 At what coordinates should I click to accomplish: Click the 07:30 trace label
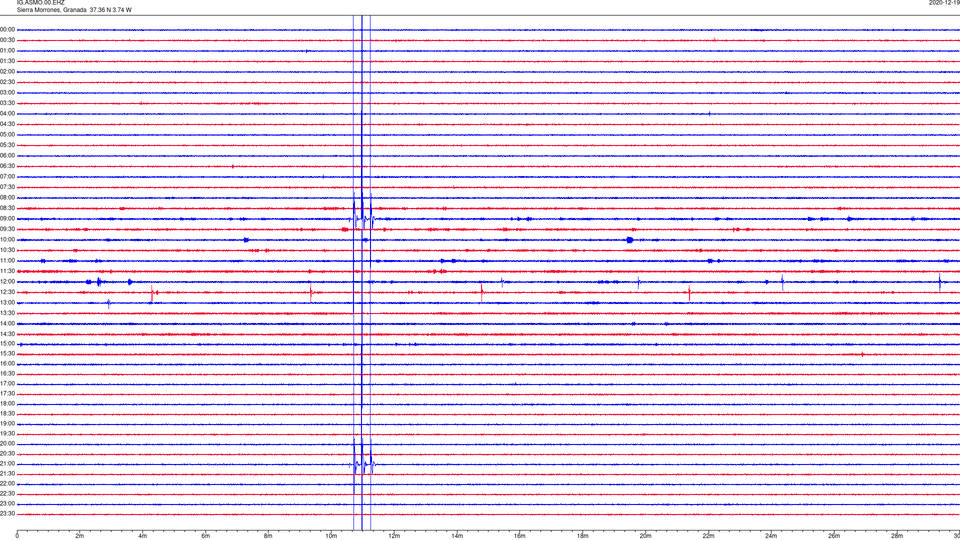pos(7,187)
